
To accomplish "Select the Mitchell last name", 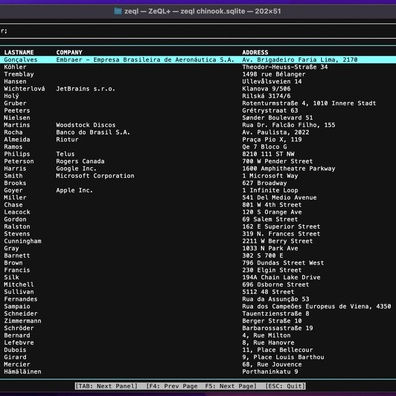I will coord(19,285).
